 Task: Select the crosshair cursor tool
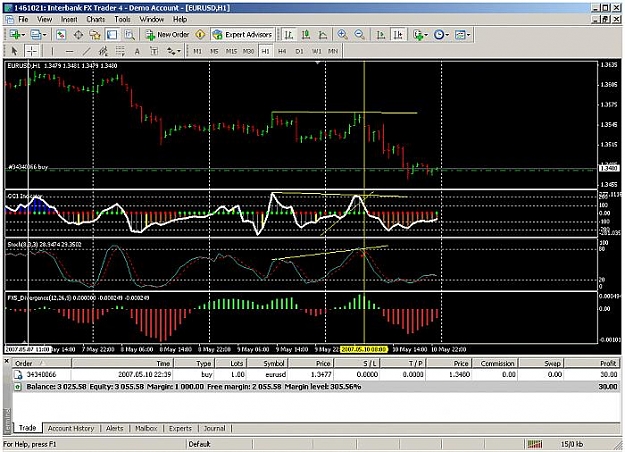(31, 51)
